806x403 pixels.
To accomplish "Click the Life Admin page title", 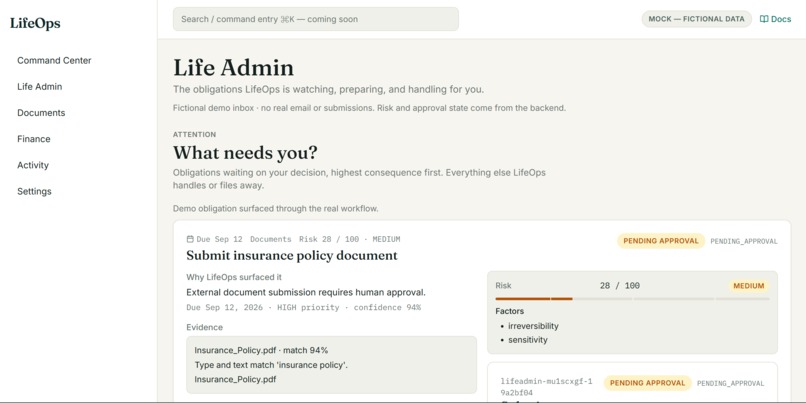I will (x=233, y=68).
